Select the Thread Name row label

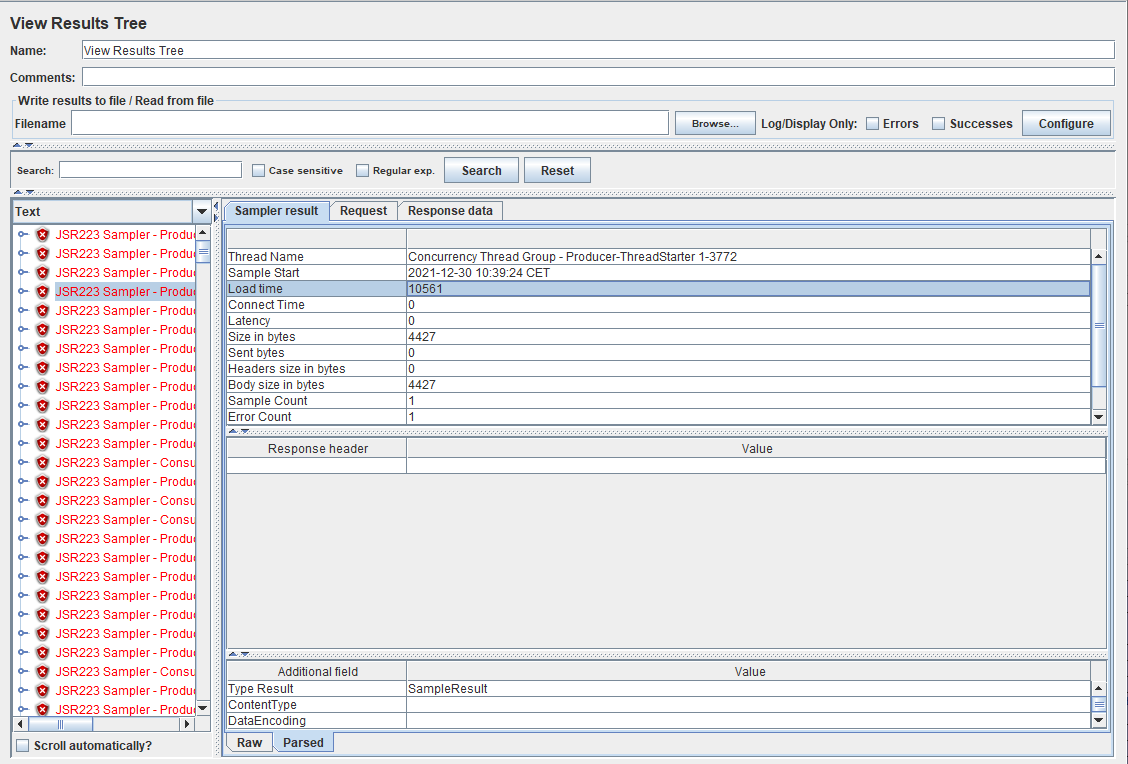(265, 257)
